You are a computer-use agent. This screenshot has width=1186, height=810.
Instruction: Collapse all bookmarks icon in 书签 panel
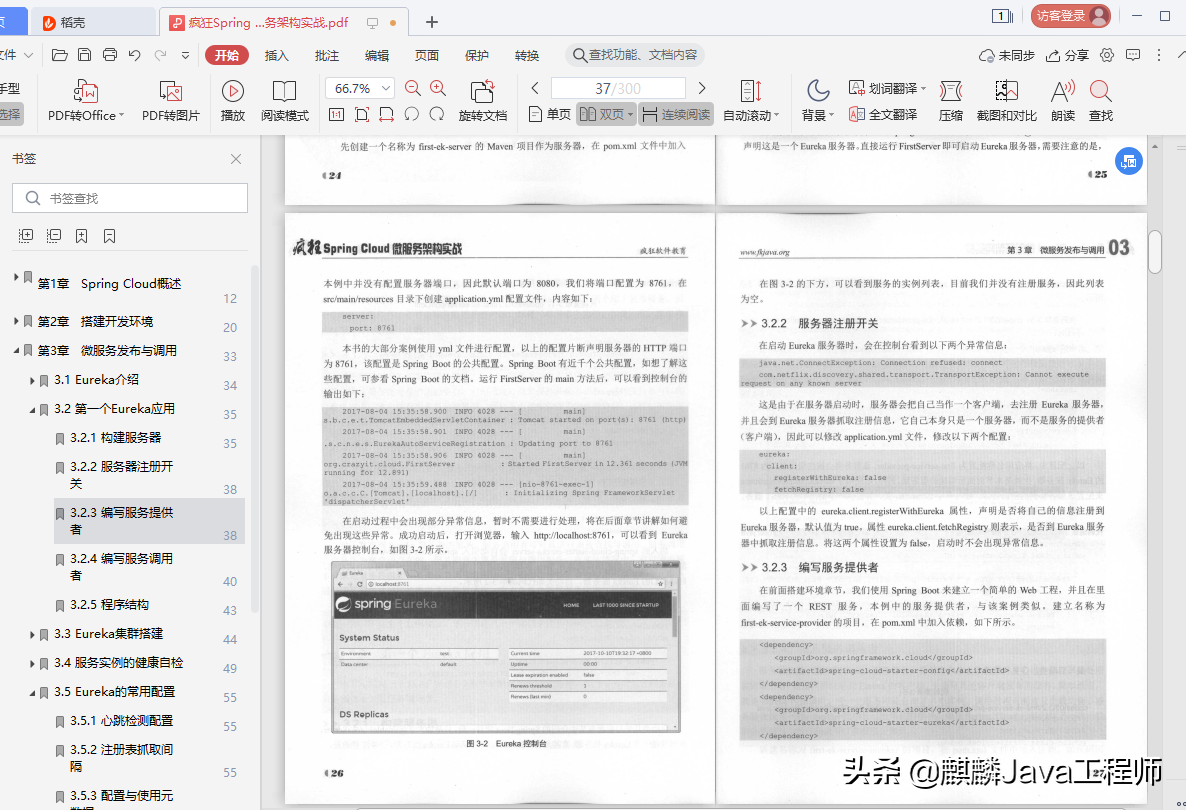[54, 236]
